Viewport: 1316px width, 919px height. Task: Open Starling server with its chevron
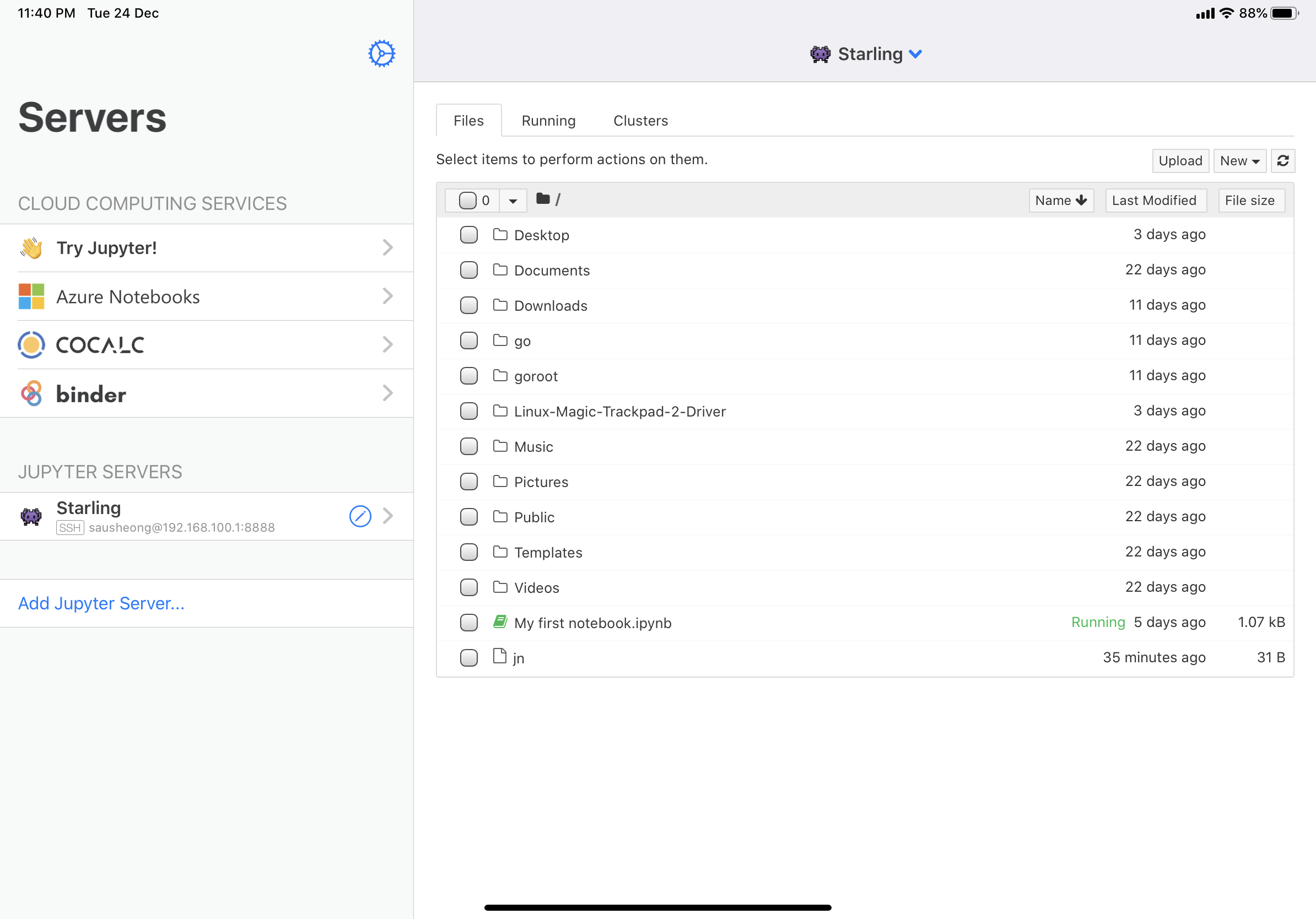pyautogui.click(x=388, y=516)
